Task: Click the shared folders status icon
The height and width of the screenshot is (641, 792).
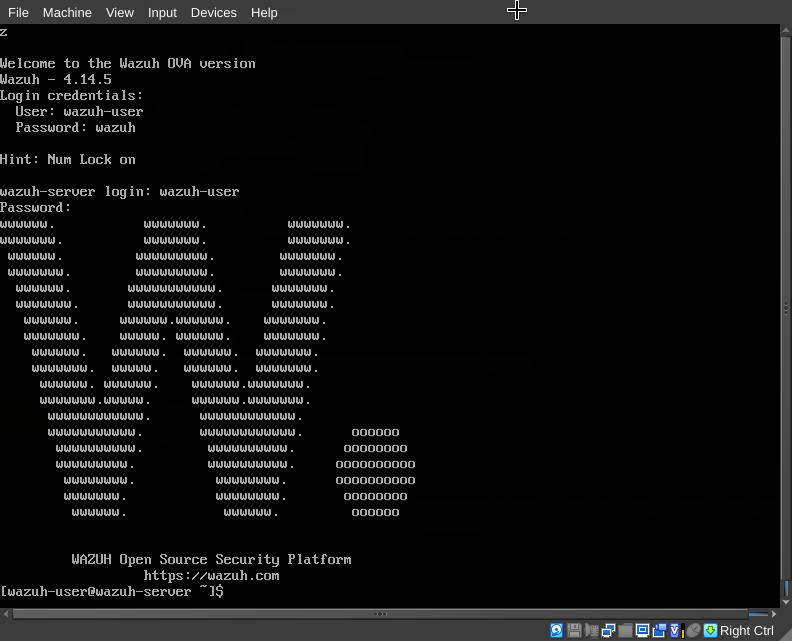Action: coord(625,630)
